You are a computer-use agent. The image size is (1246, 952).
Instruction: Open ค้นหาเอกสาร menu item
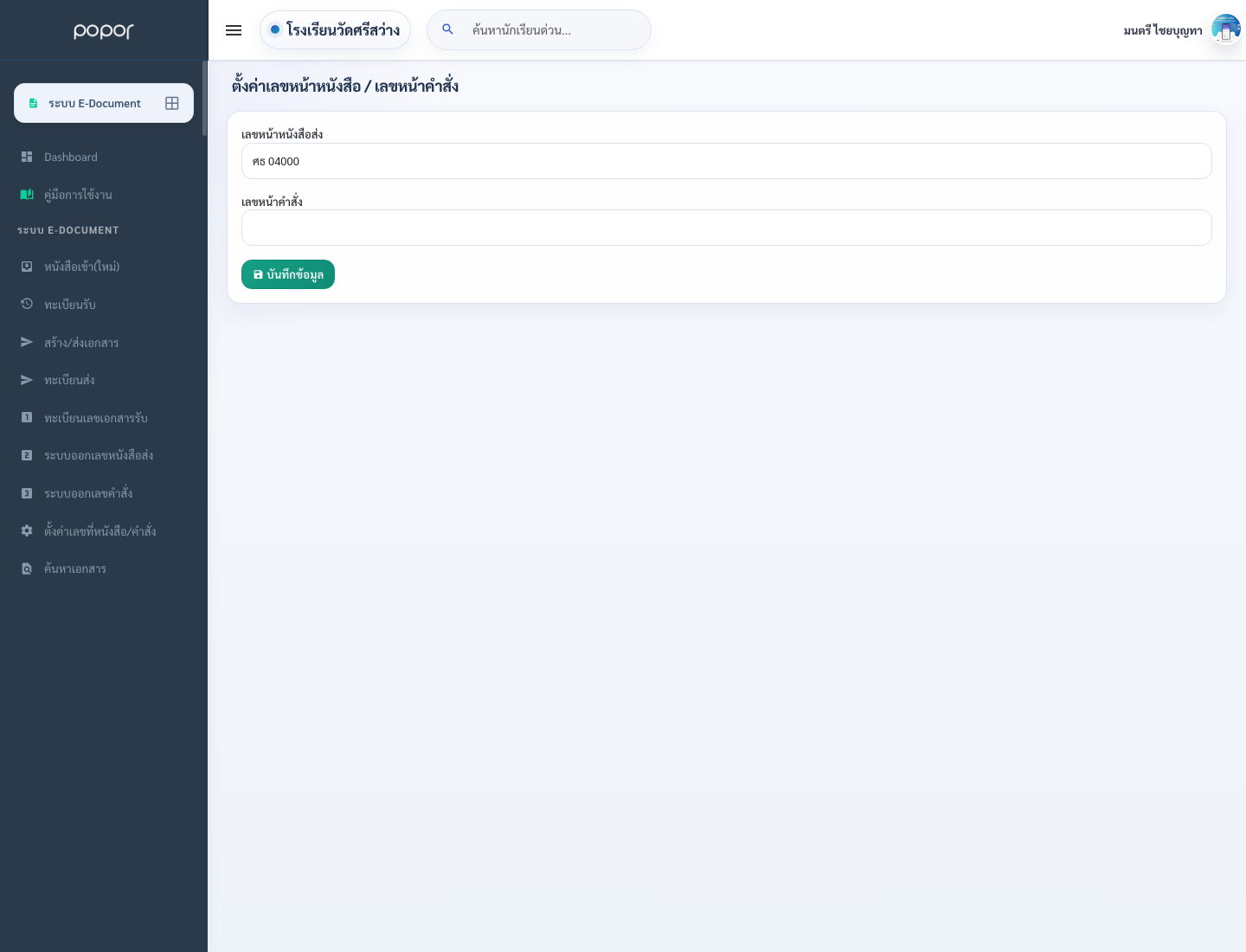104,569
